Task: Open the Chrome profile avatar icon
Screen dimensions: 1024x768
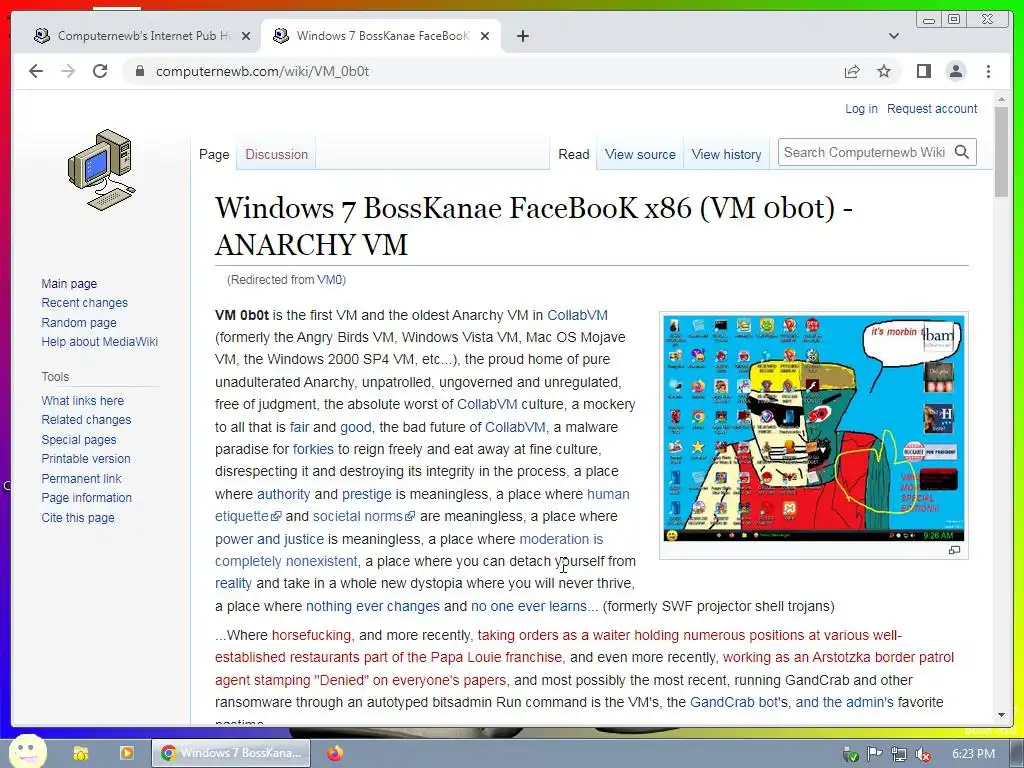Action: 955,71
